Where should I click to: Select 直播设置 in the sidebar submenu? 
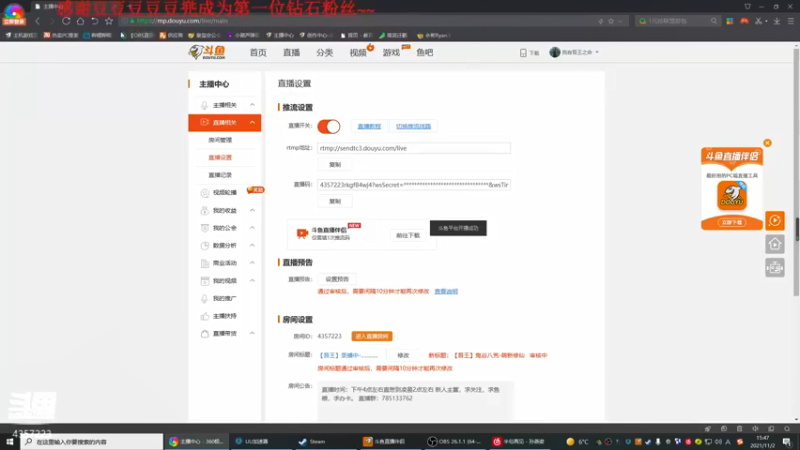(220, 158)
